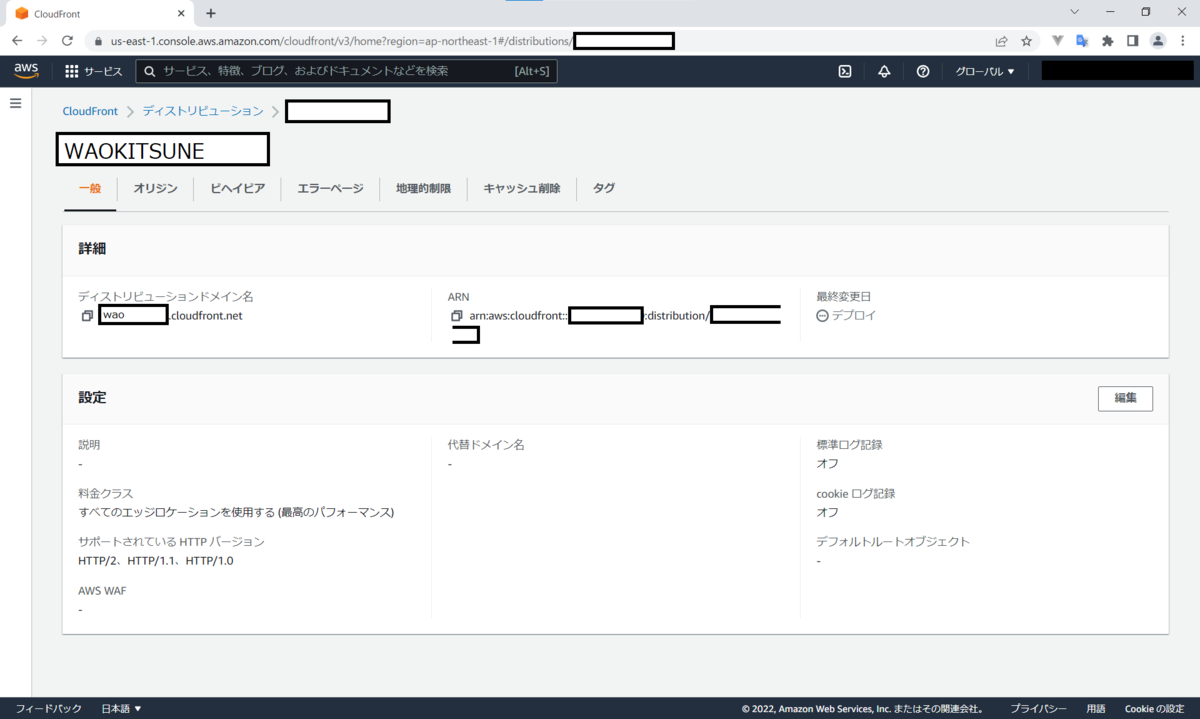Viewport: 1200px width, 719px height.
Task: Click the HTTP/2、HTTP/1.1、HTTP/1.0 value
Action: coord(156,561)
